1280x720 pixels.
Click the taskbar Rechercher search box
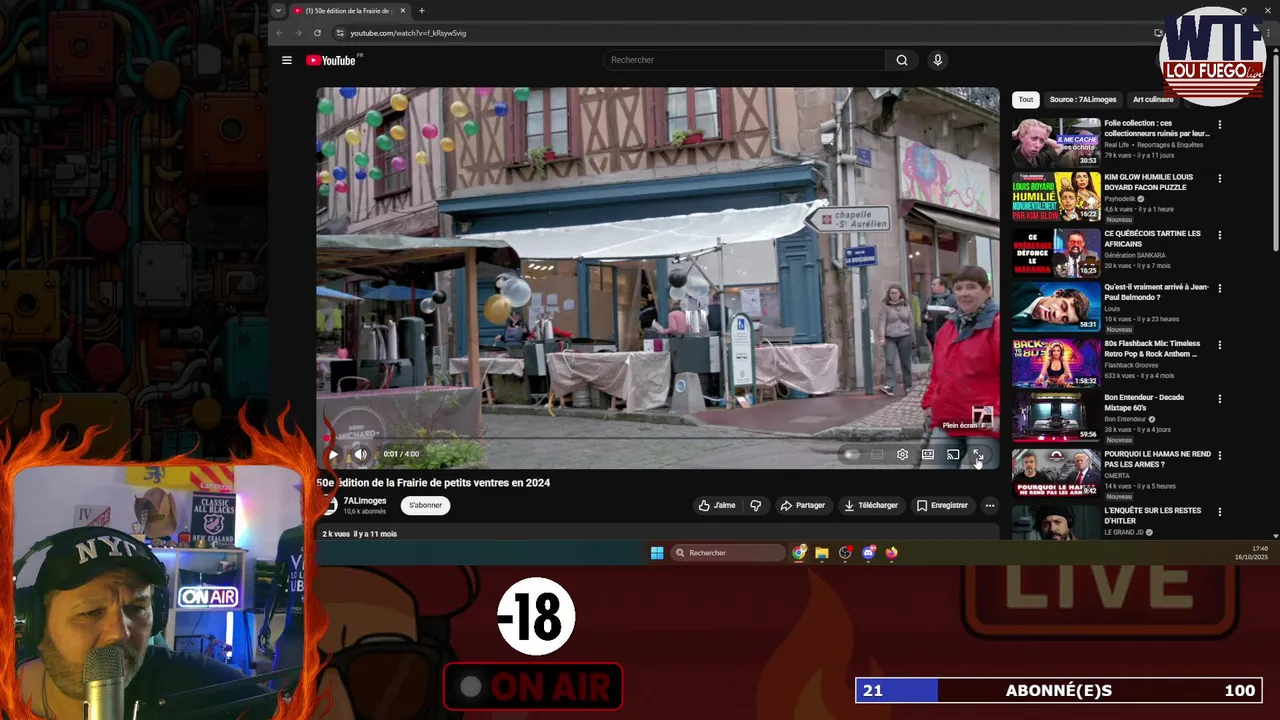pos(728,553)
